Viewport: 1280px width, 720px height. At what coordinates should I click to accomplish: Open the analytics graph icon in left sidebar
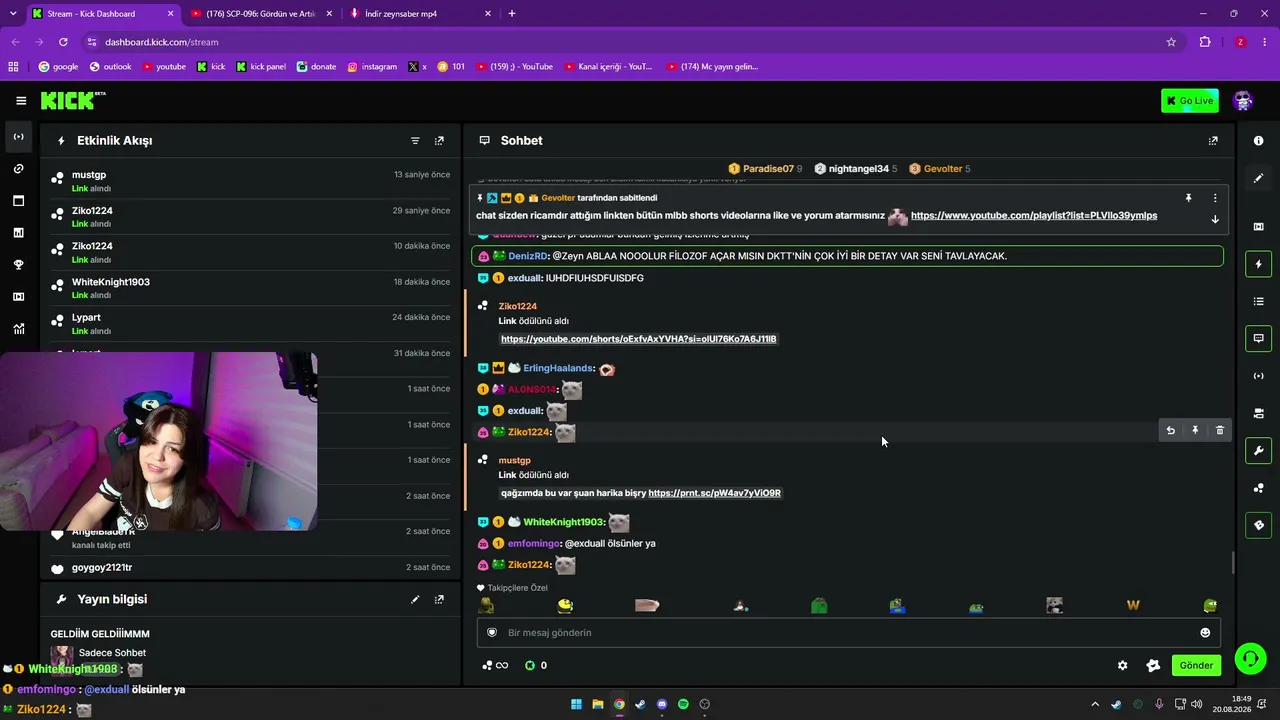coord(18,329)
